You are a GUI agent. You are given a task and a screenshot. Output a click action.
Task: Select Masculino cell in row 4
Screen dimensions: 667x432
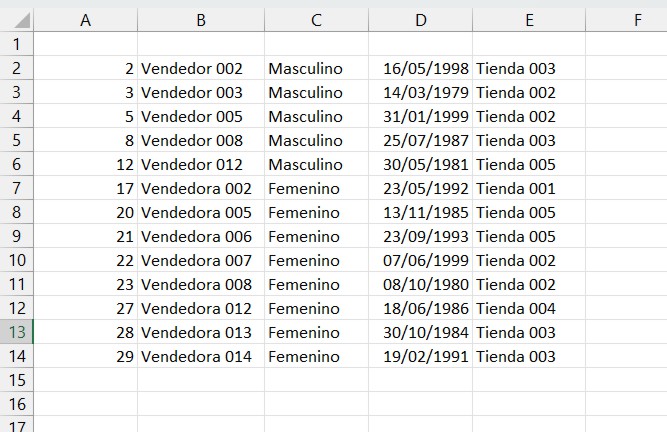(316, 116)
